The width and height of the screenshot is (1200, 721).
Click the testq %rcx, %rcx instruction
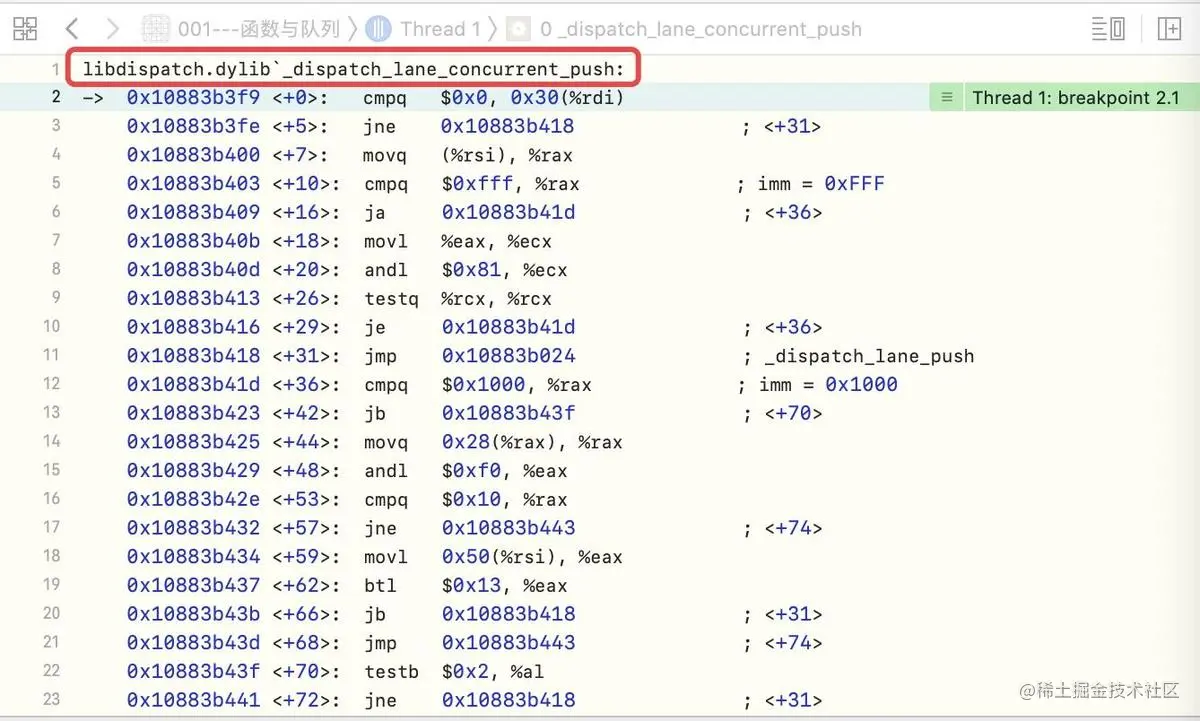click(457, 299)
